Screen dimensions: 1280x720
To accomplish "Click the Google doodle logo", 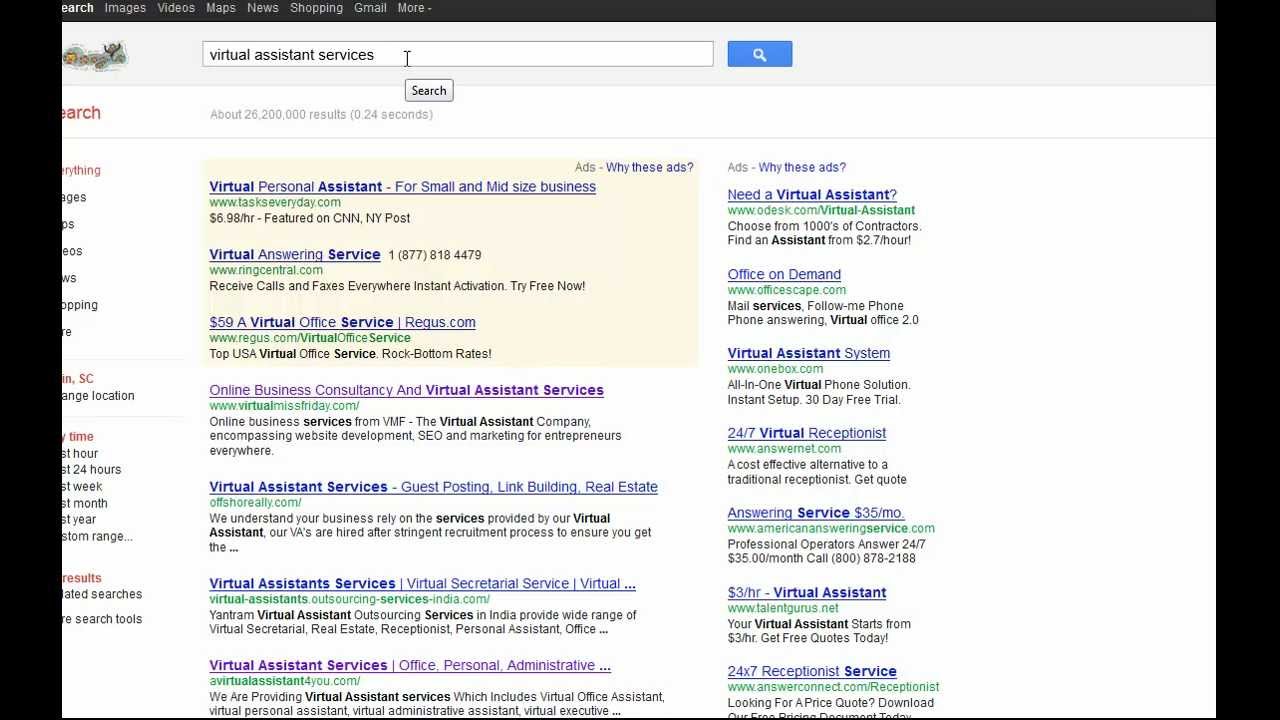I will coord(95,56).
